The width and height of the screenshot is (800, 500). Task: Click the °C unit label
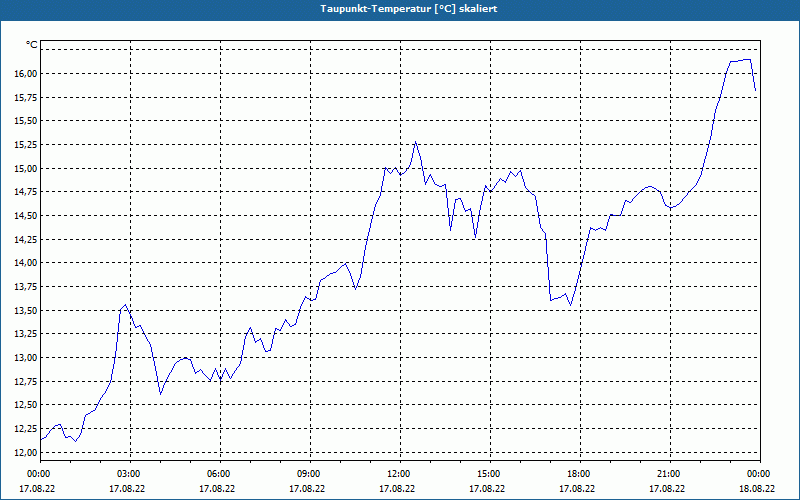click(32, 45)
